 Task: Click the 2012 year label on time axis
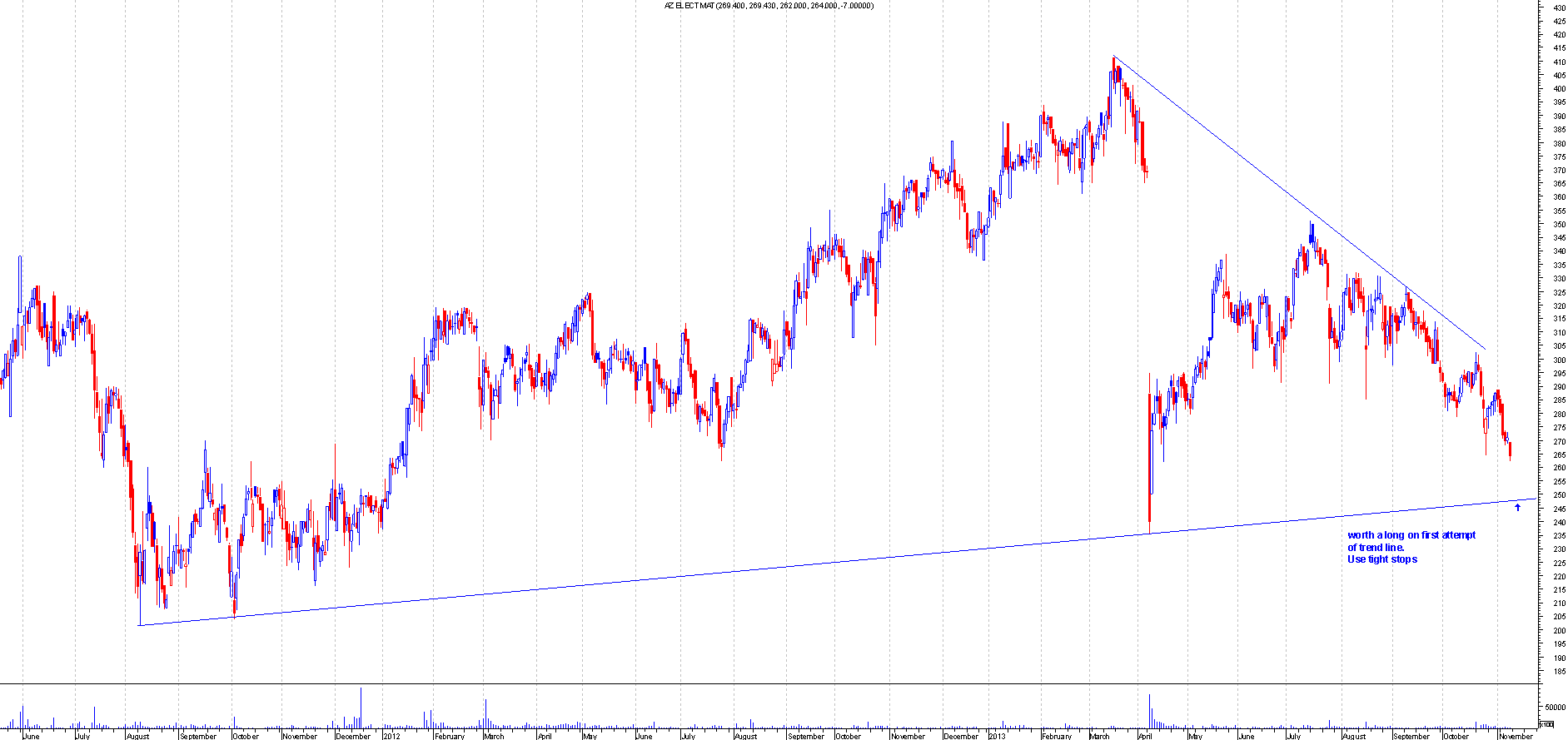[391, 736]
